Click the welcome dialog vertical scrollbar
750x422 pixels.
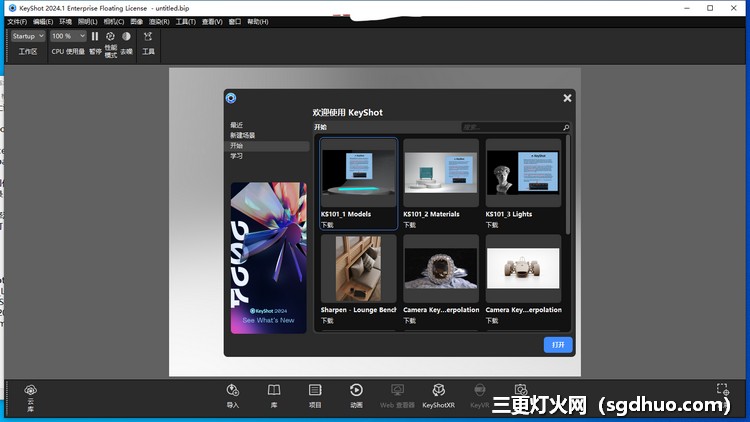click(568, 185)
